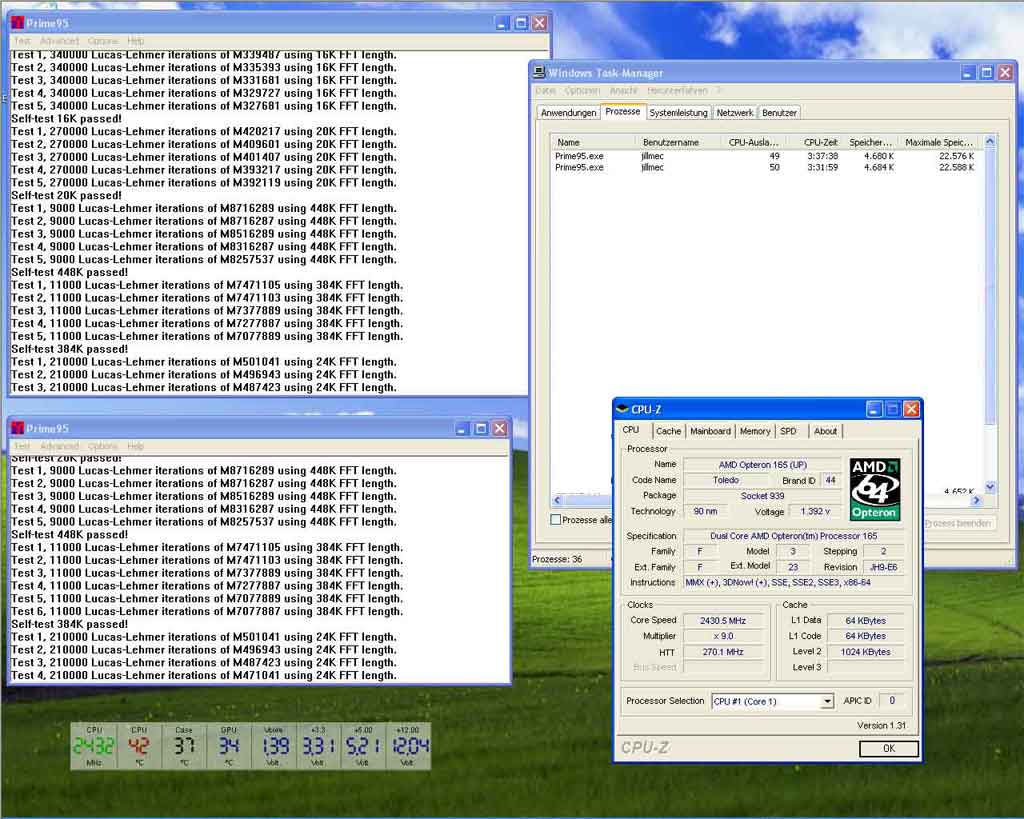Switch to the Netzwerk tab in Task Manager

(735, 113)
